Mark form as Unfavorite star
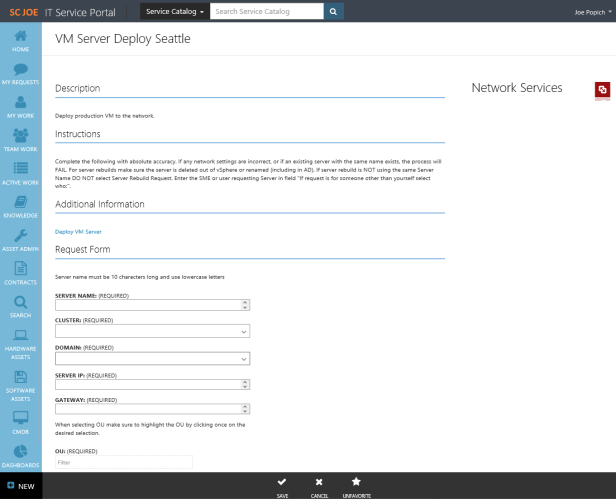This screenshot has height=499, width=616. coord(355,485)
